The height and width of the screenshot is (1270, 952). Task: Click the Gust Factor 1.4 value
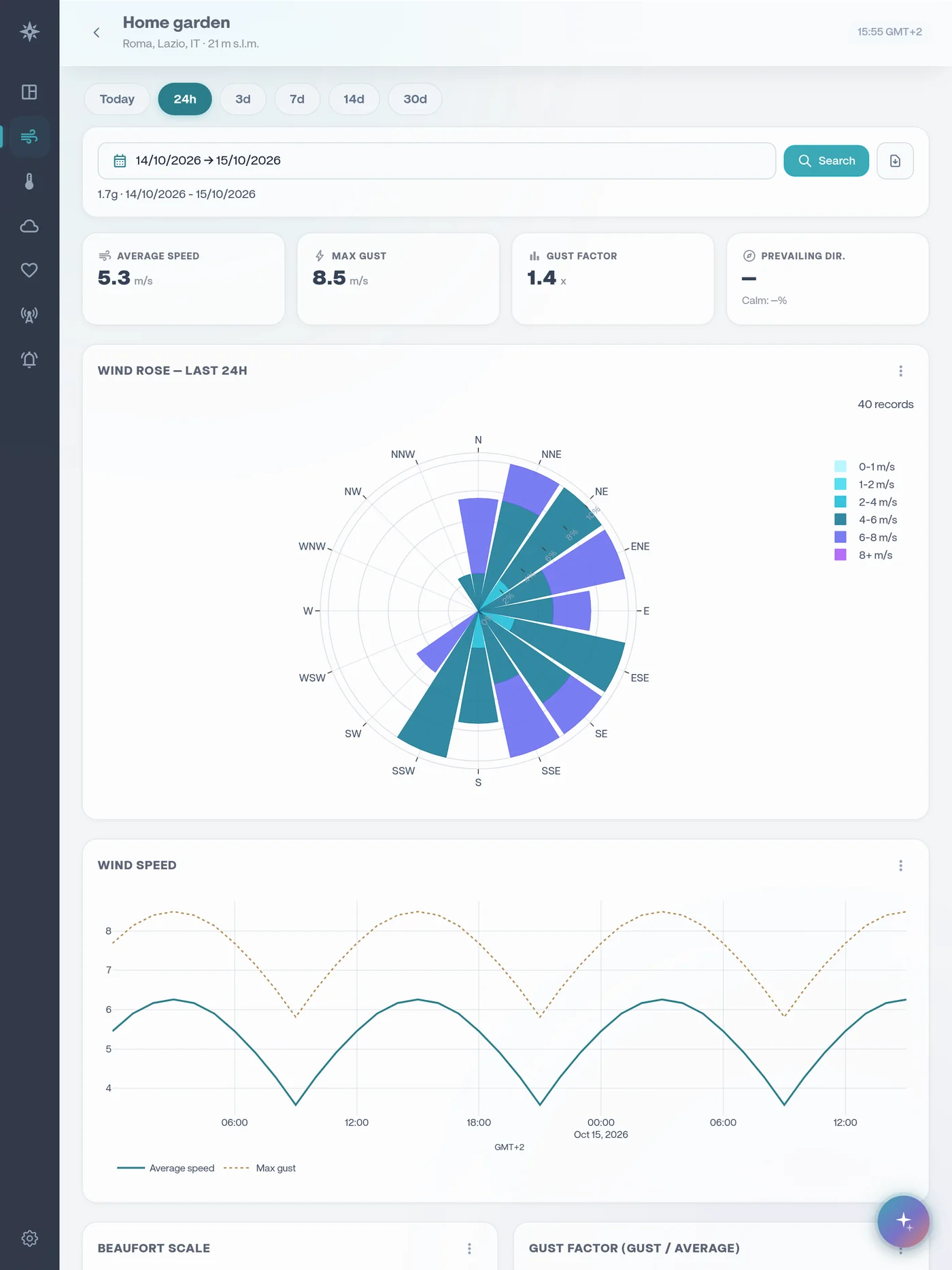542,278
